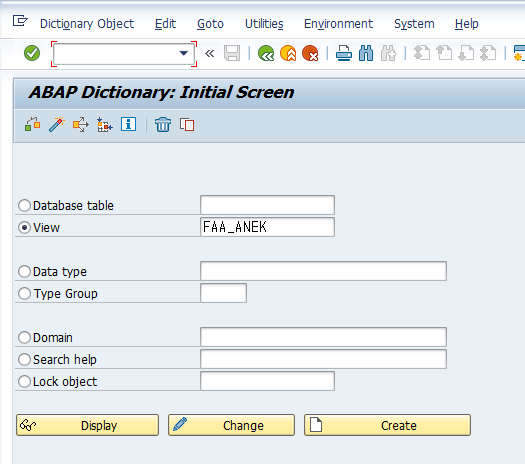
Task: Click the First Page icon
Action: coord(422,53)
